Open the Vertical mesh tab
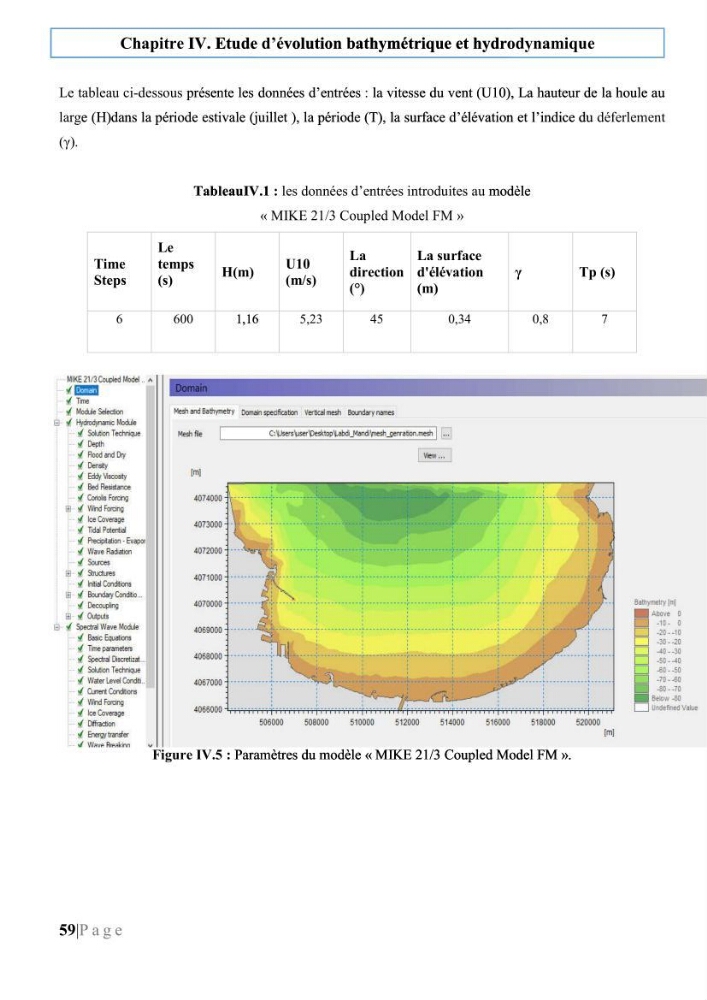This screenshot has width=707, height=1000. (323, 413)
